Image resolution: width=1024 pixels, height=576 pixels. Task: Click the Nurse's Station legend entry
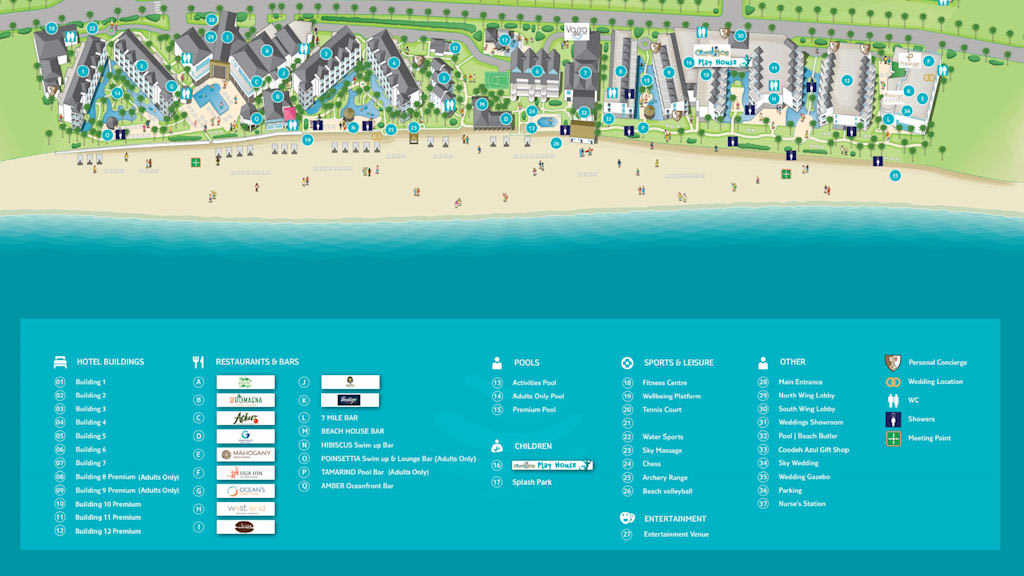801,504
